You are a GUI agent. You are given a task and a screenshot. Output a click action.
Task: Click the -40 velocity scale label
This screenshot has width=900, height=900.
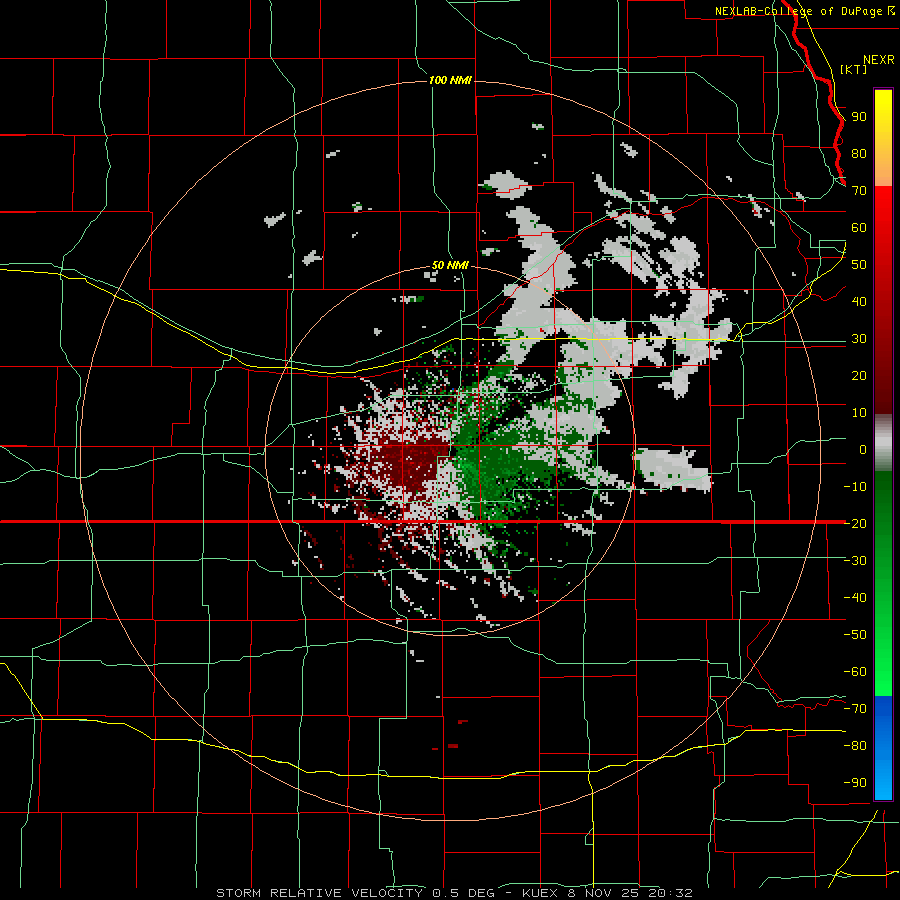855,598
